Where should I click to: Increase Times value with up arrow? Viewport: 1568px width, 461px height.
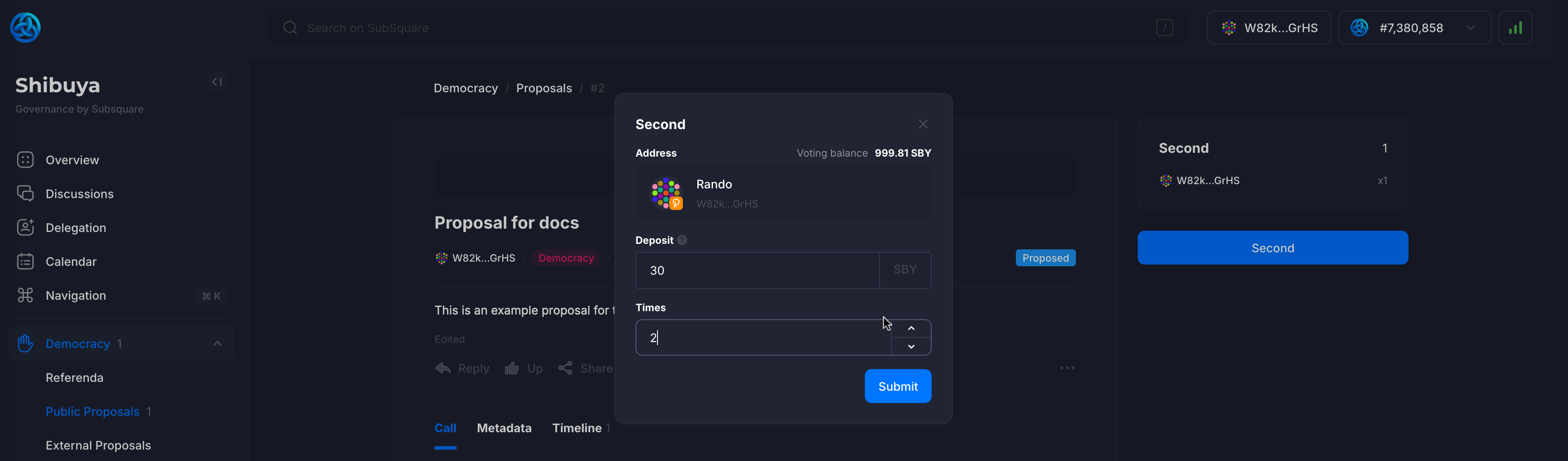coord(911,328)
